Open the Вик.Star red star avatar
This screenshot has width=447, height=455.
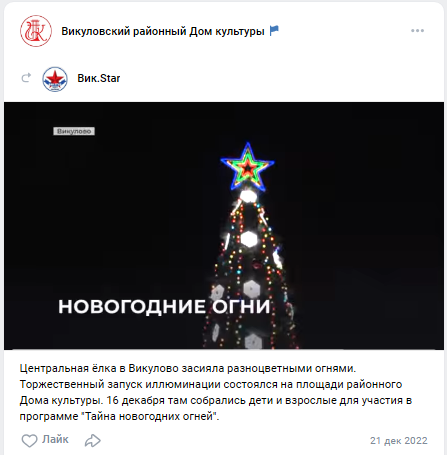[55, 79]
